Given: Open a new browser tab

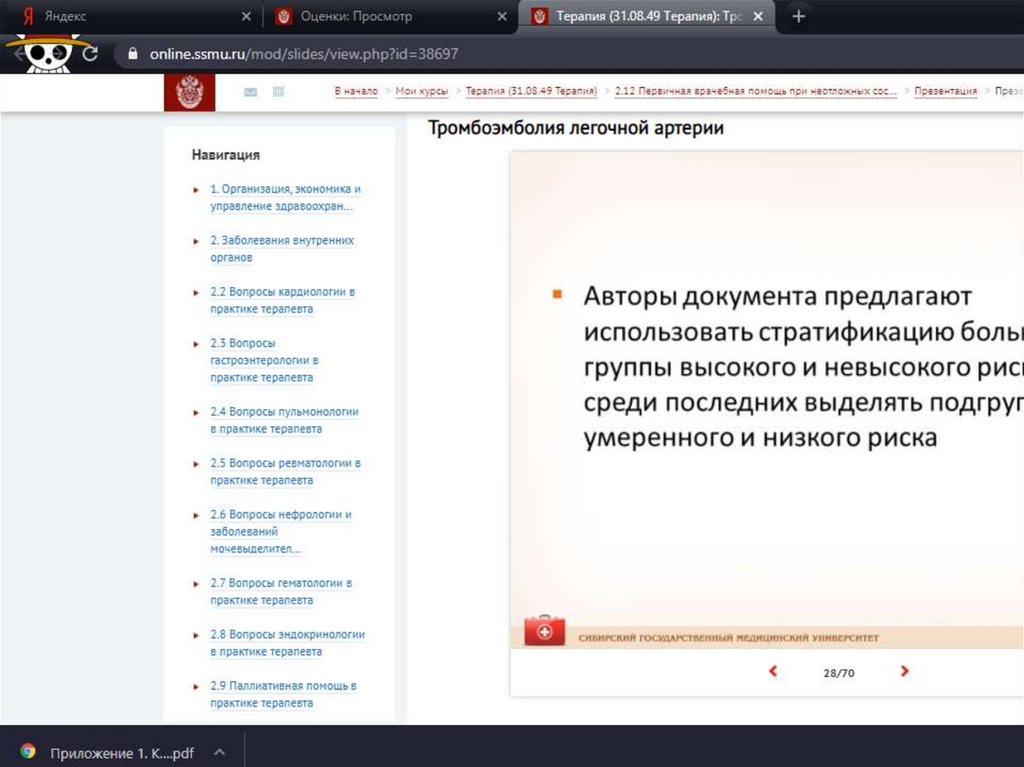Looking at the screenshot, I should (x=798, y=17).
